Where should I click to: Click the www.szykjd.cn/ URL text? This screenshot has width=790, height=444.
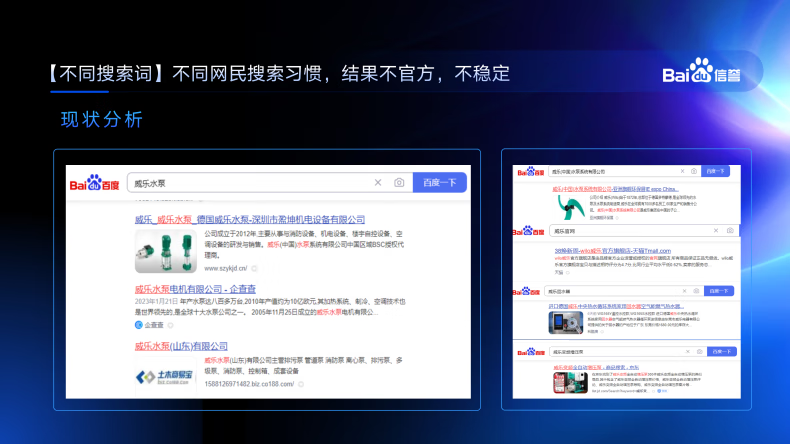[226, 268]
